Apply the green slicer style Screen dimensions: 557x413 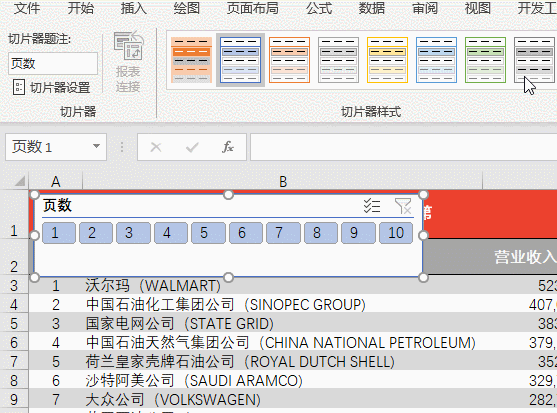click(x=486, y=60)
